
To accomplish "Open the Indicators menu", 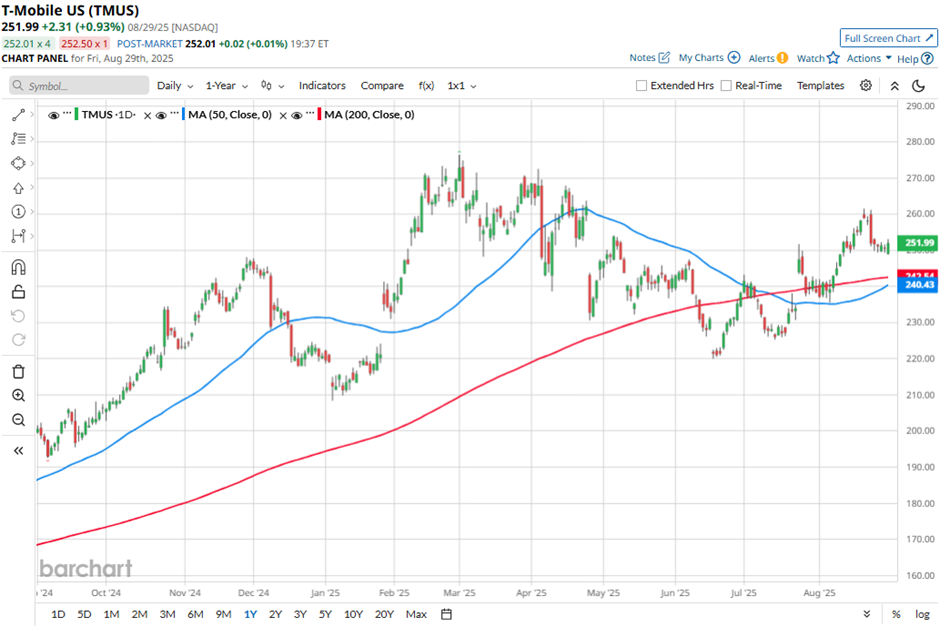I will tap(322, 86).
